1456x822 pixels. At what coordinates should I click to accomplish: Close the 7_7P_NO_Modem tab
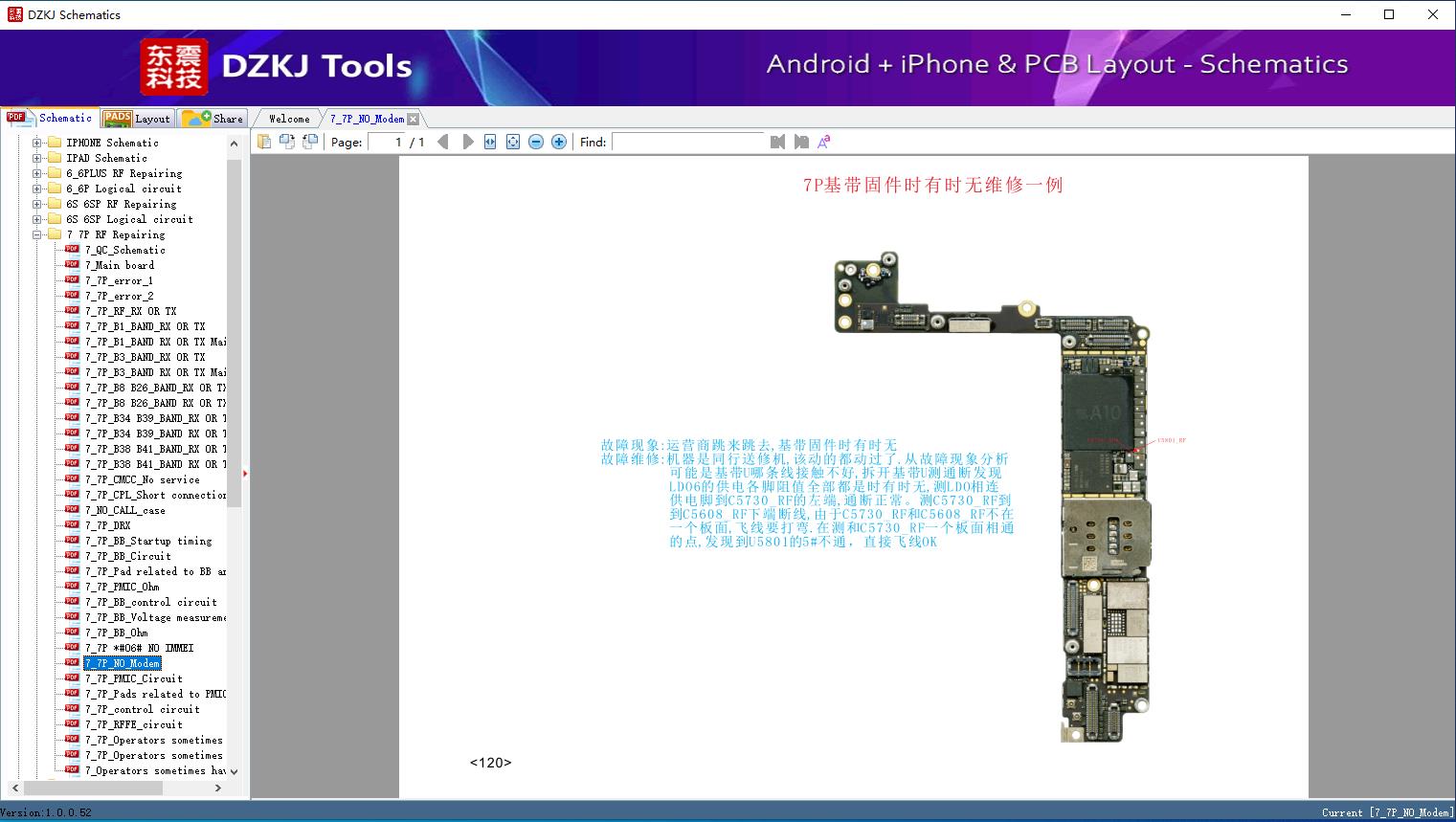tap(413, 119)
